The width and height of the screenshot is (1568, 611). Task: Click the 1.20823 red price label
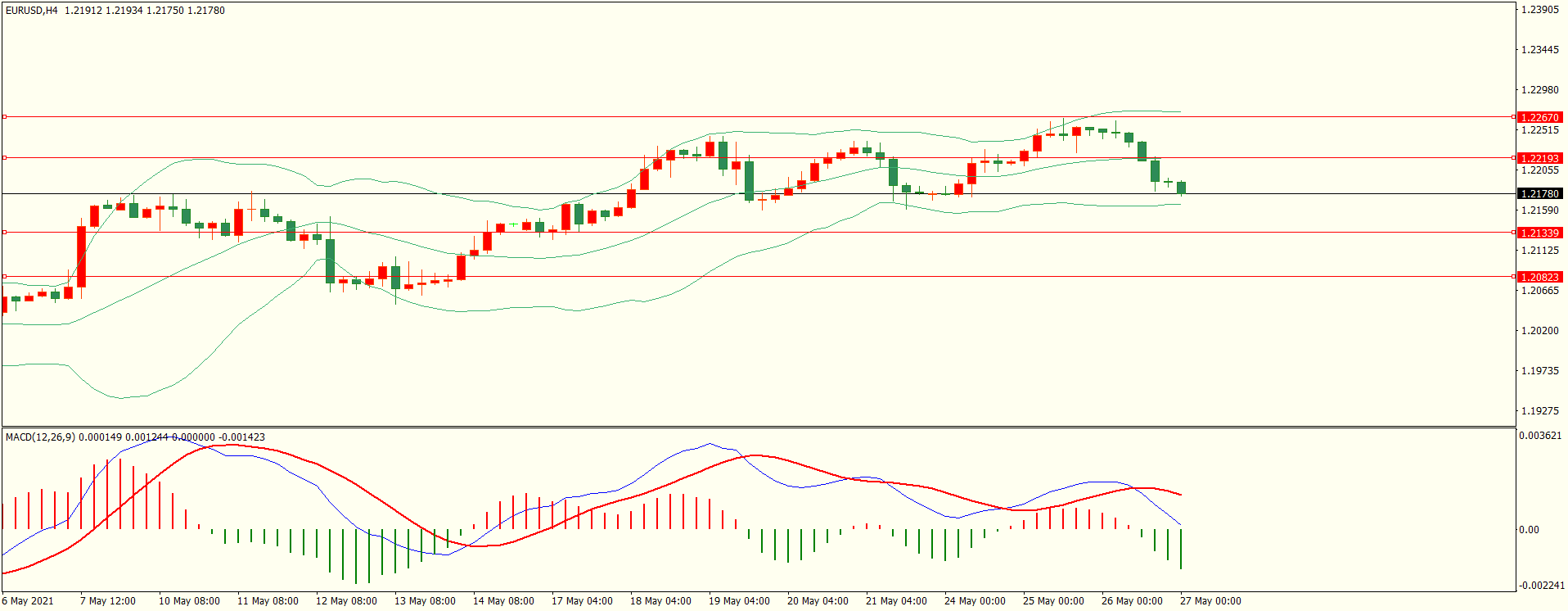coord(1539,277)
